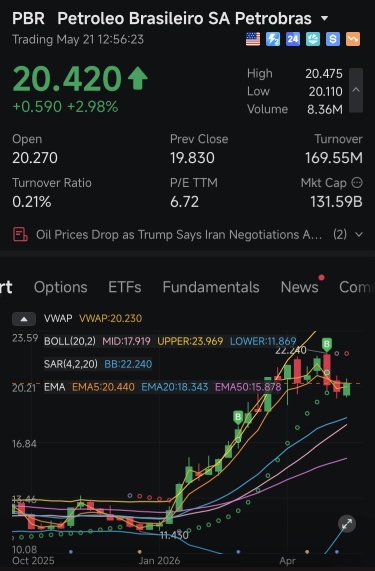Expand the news headlines (2) chevron
The height and width of the screenshot is (571, 375).
point(359,235)
